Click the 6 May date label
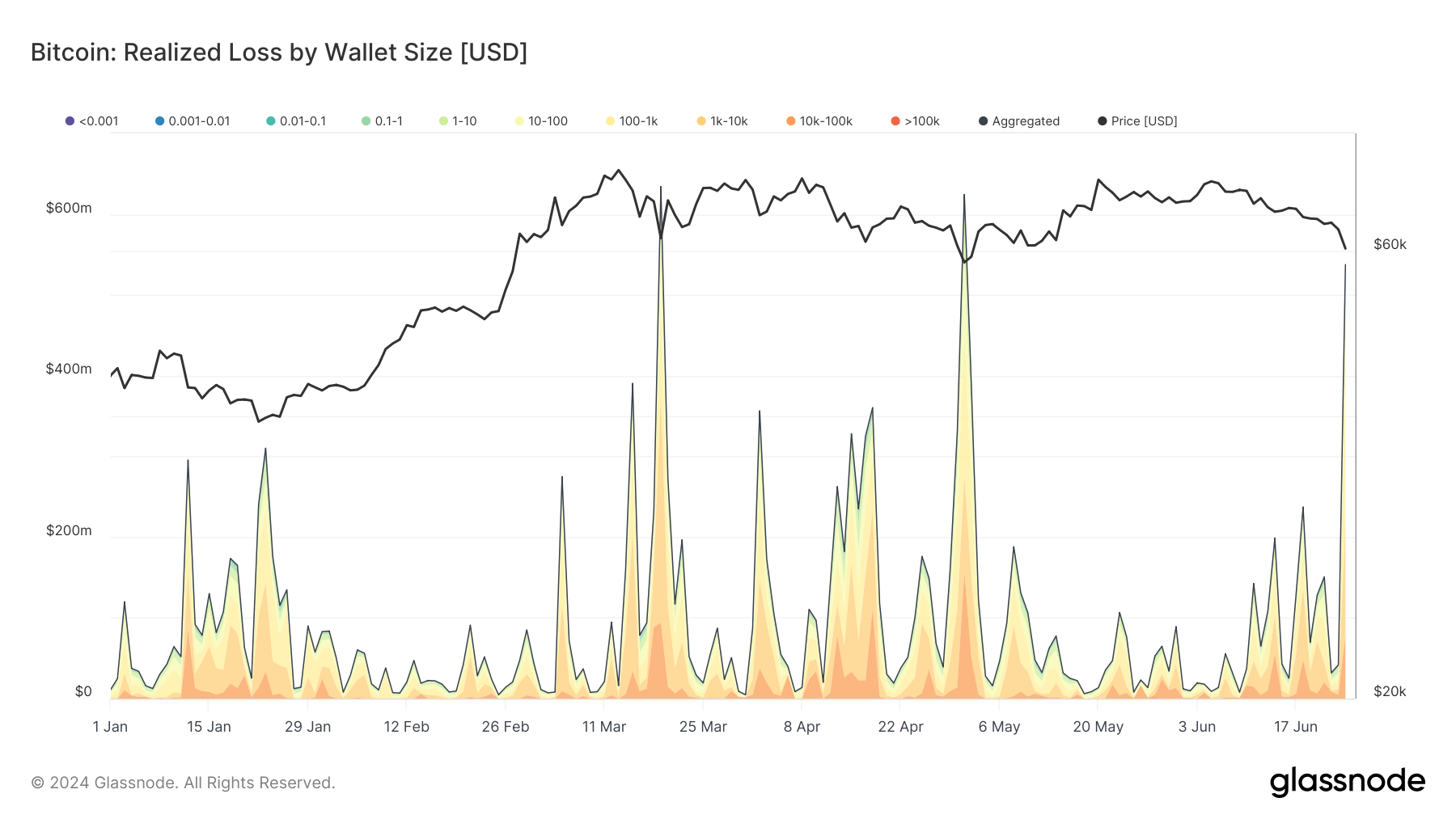The image size is (1456, 819). point(999,727)
